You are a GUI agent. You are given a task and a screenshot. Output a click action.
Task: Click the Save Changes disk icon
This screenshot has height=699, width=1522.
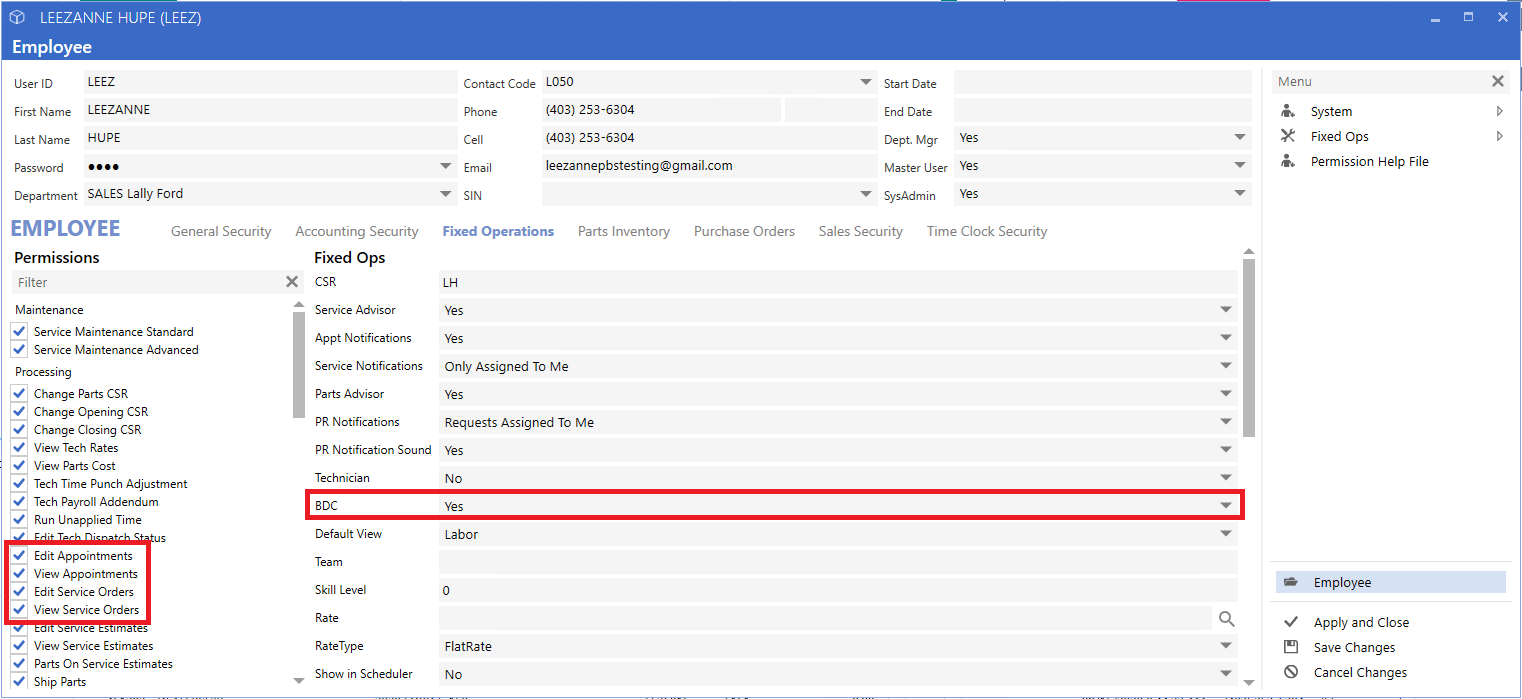1291,647
